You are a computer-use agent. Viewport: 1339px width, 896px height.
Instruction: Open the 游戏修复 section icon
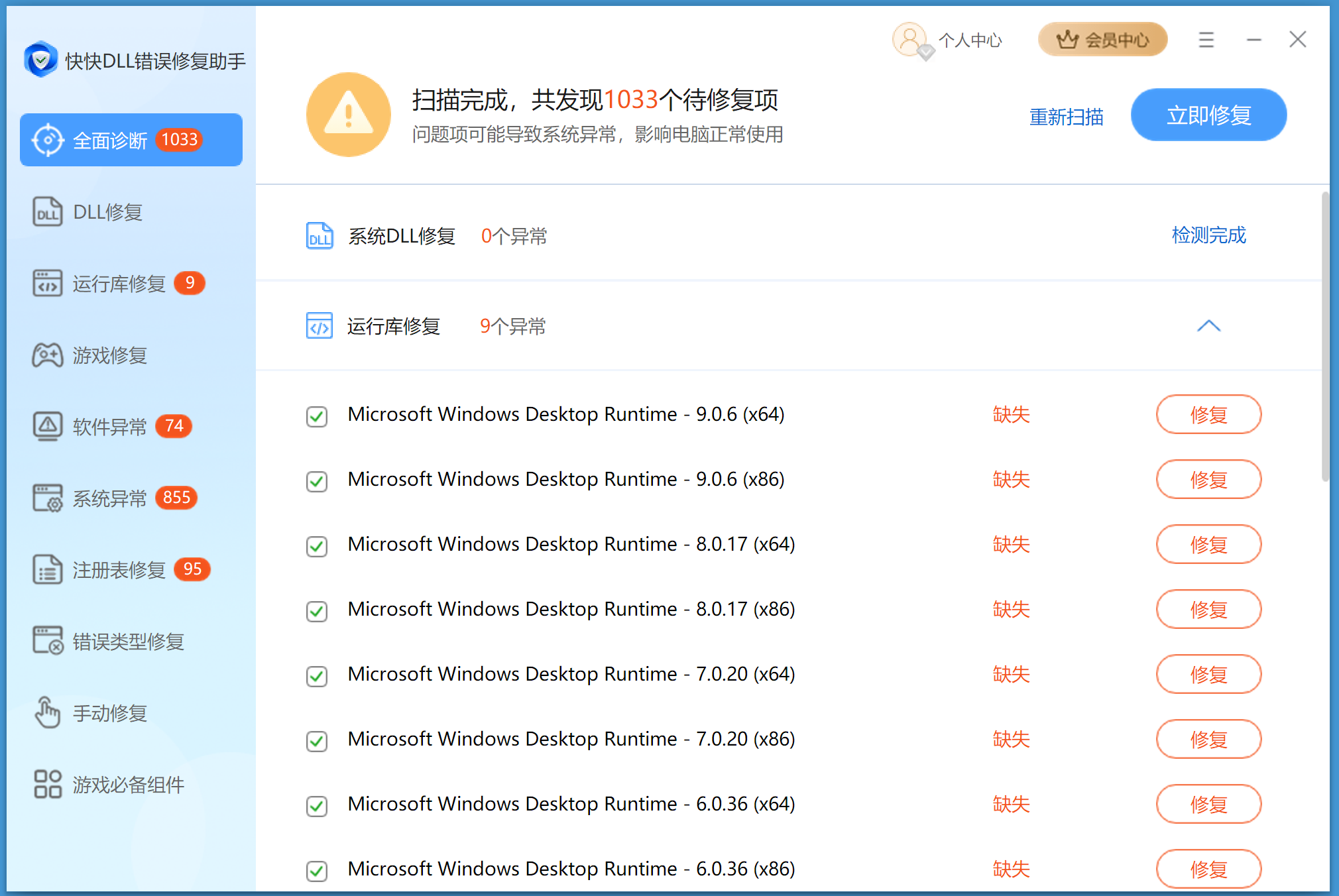pos(47,355)
